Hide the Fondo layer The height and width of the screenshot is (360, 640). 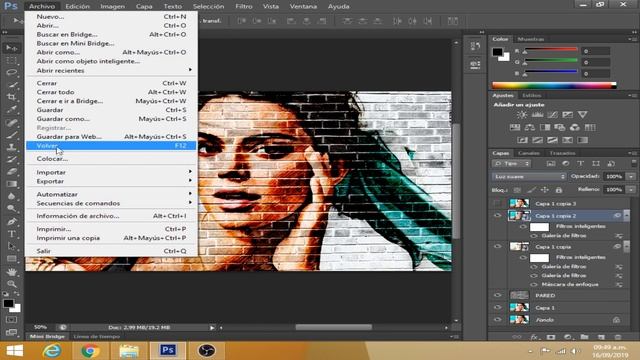(497, 320)
